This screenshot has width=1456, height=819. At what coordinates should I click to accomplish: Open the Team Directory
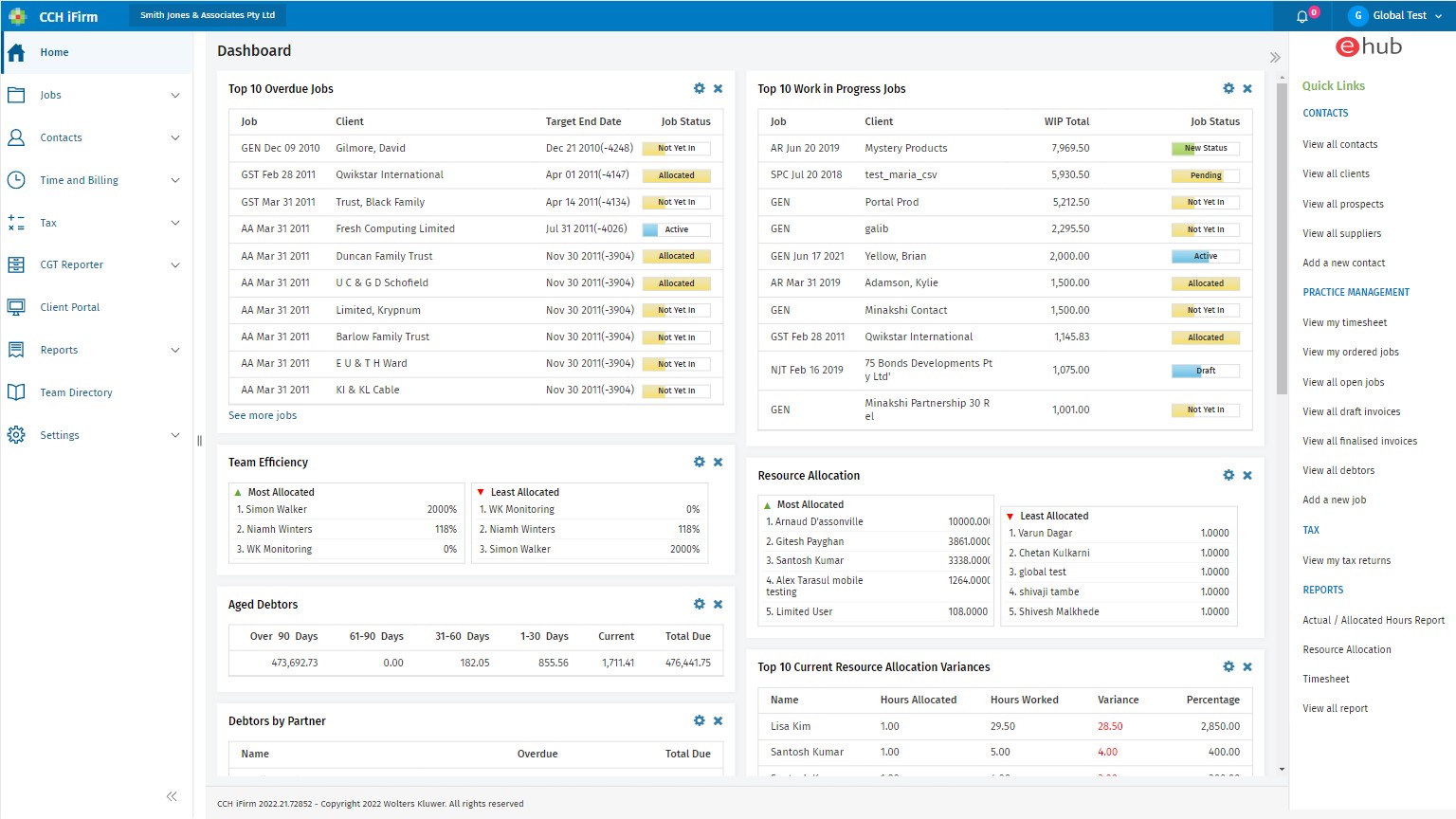coord(76,391)
